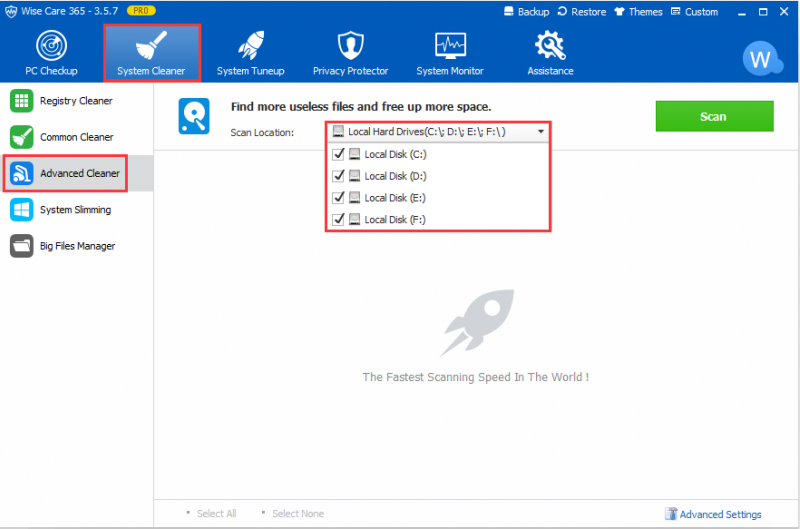Click the Restore label in title bar
Viewport: 800px width, 529px height.
(x=589, y=12)
